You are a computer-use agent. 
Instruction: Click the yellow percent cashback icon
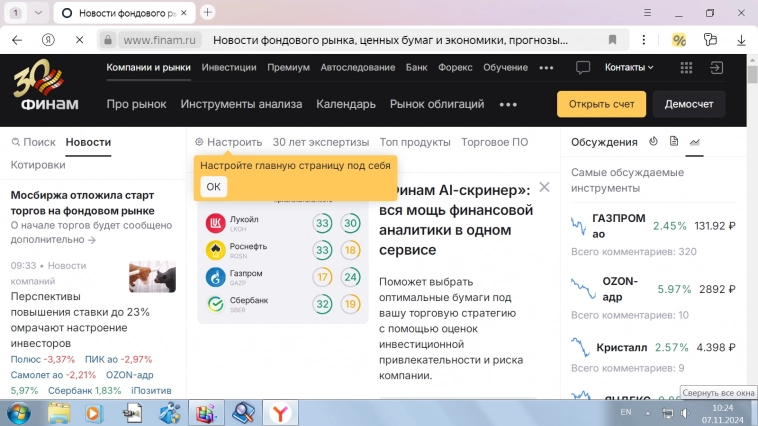[679, 40]
